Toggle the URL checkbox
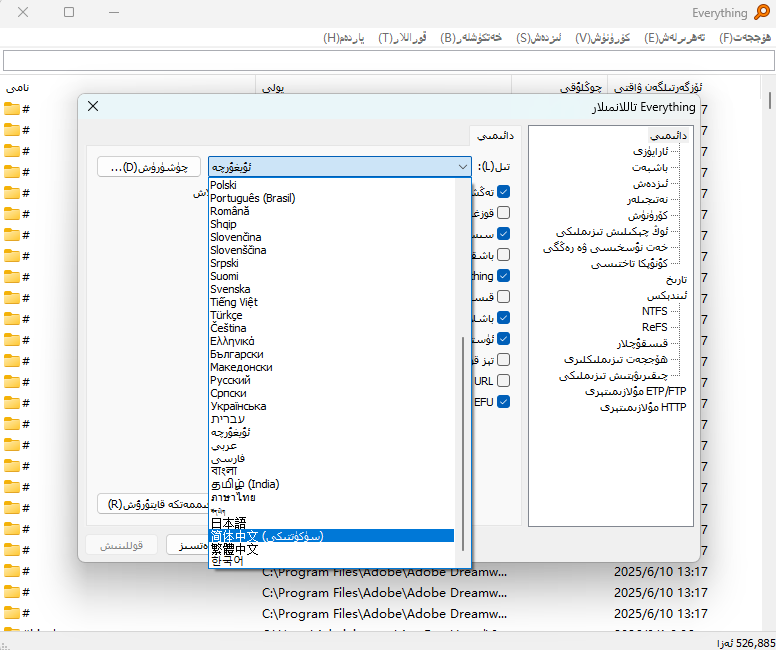The width and height of the screenshot is (776, 650). click(504, 381)
